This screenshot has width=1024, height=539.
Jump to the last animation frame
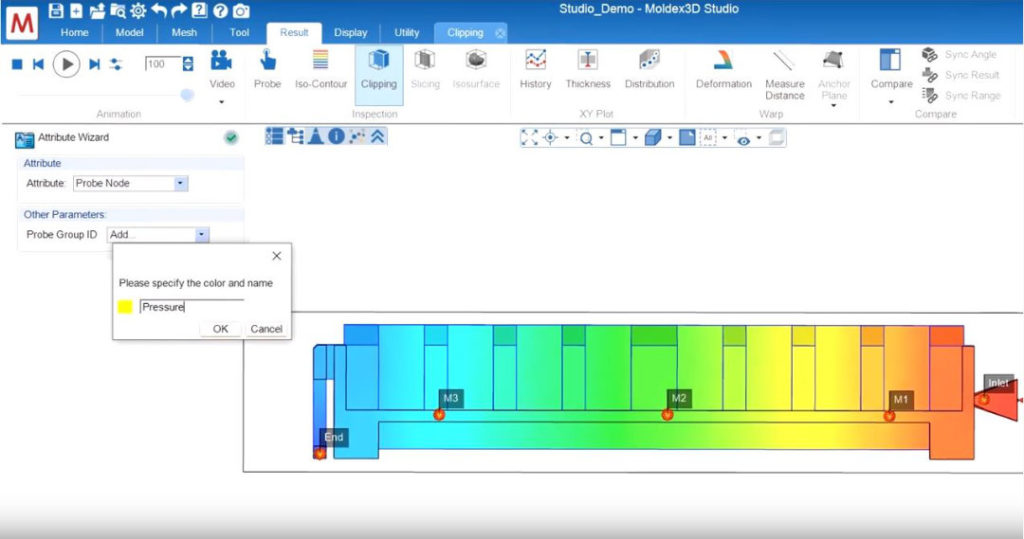coord(94,64)
